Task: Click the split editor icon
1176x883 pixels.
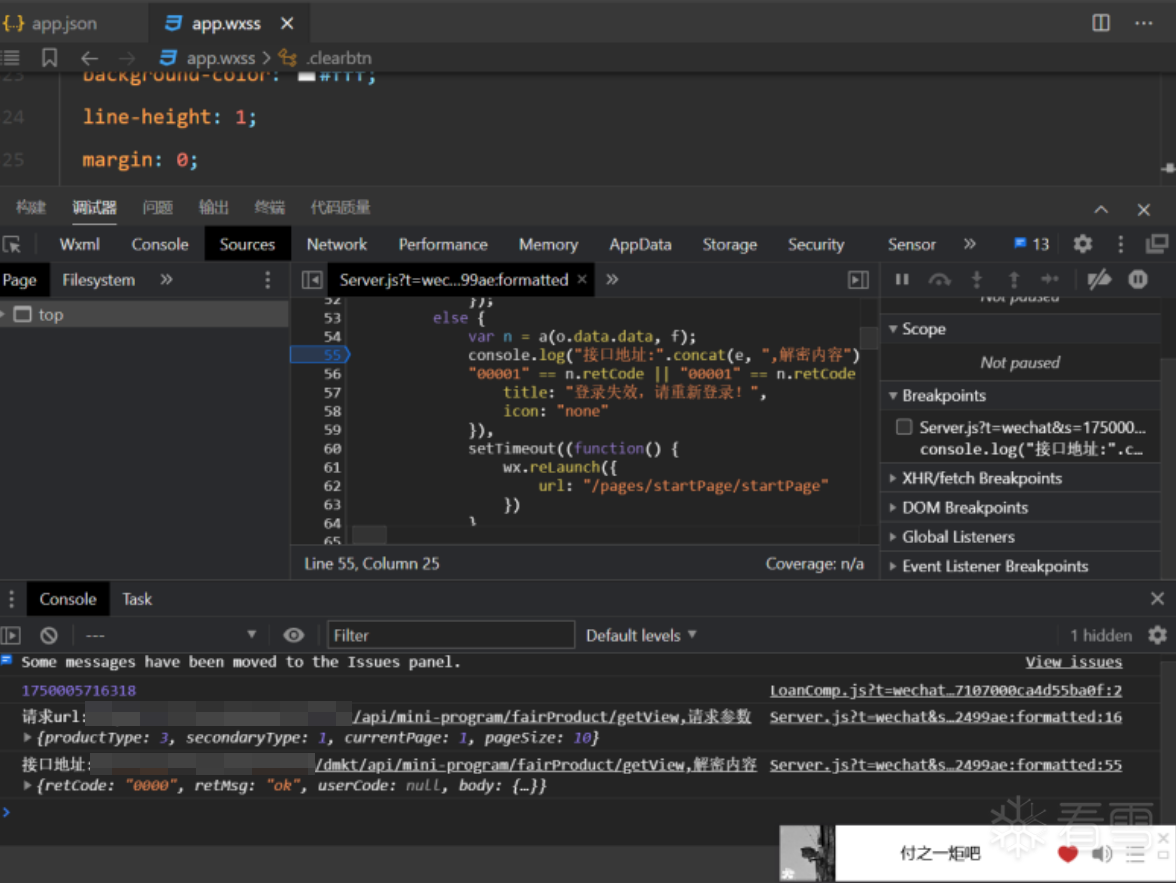Action: click(1101, 23)
